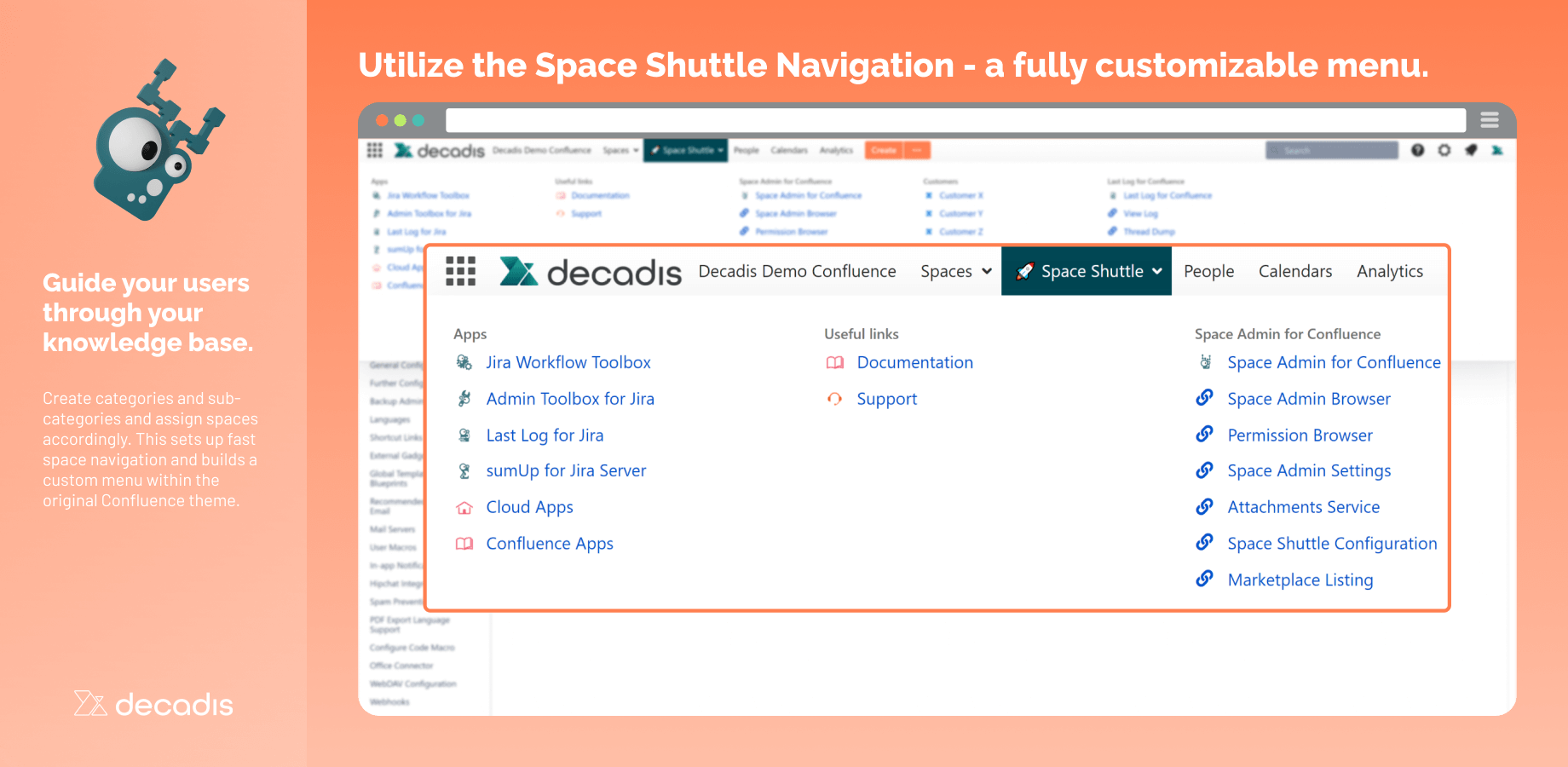This screenshot has height=767, width=1568.
Task: Open the settings gear icon in background toolbar
Action: click(1444, 150)
